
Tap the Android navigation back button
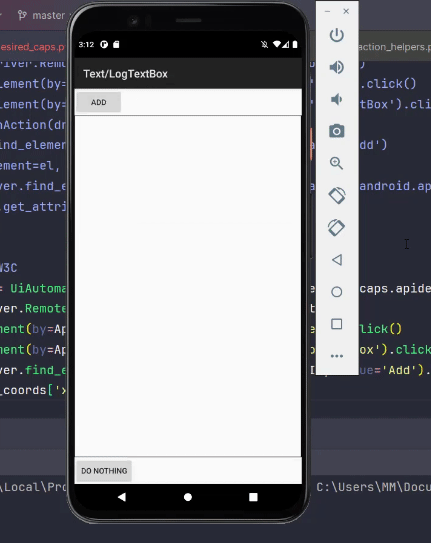122,497
